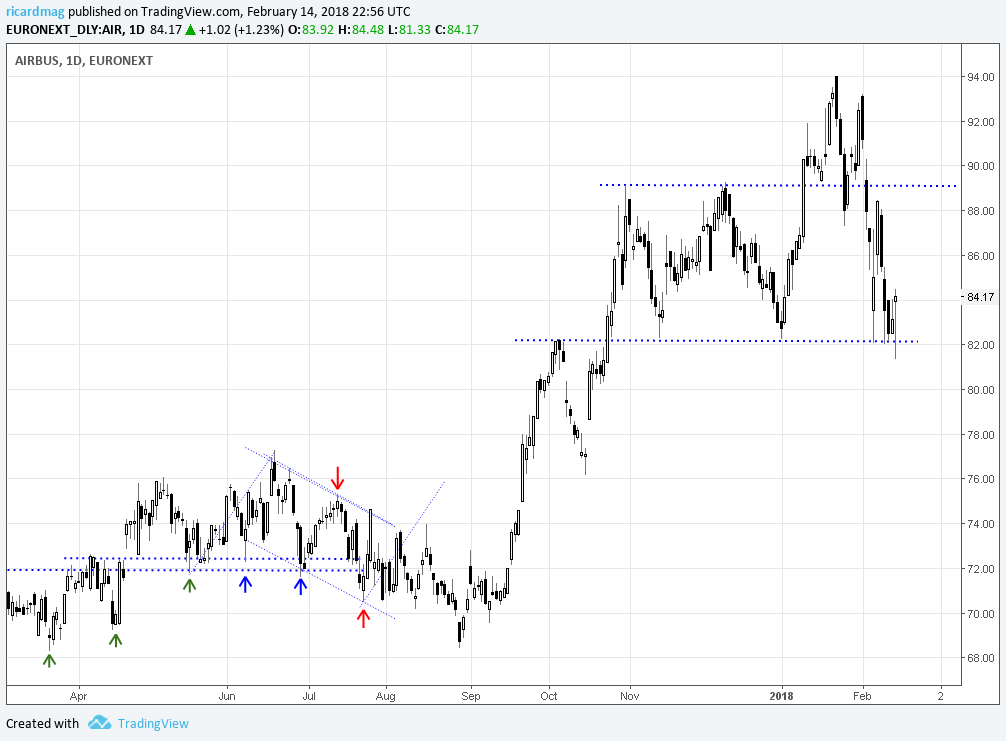Click the L:81.33 low value
The height and width of the screenshot is (741, 1006).
click(x=409, y=30)
